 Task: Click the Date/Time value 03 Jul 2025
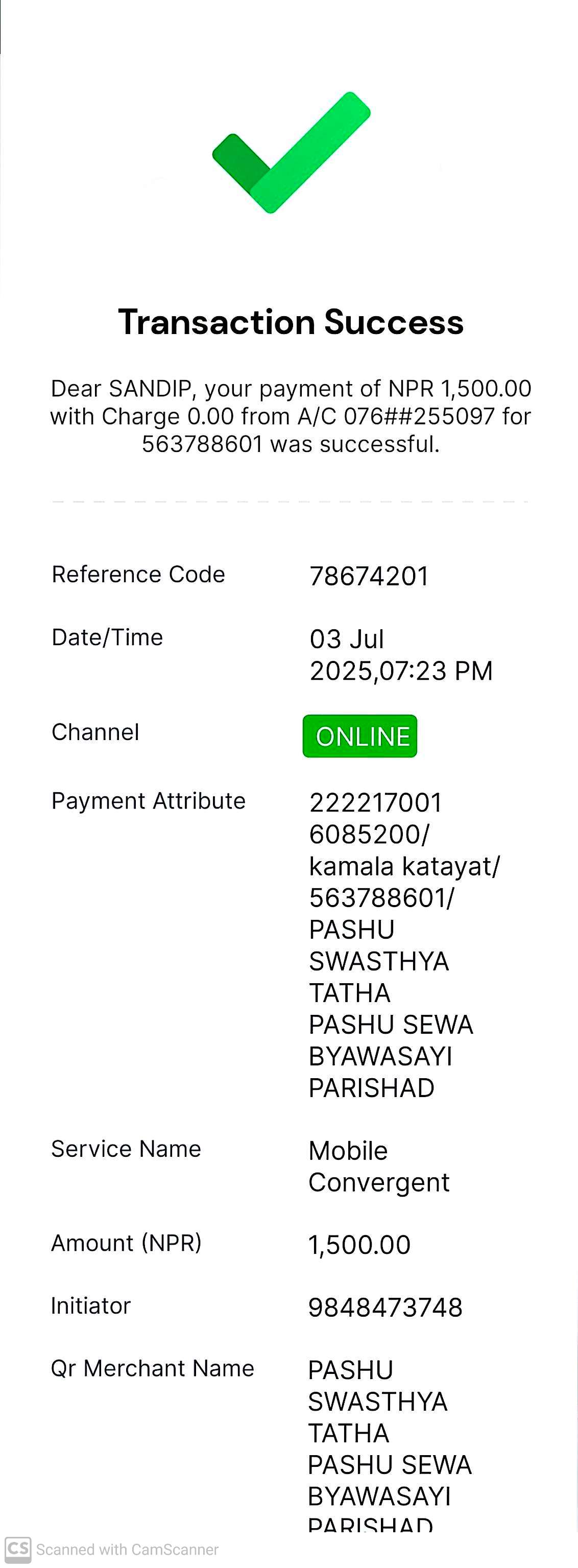[401, 655]
